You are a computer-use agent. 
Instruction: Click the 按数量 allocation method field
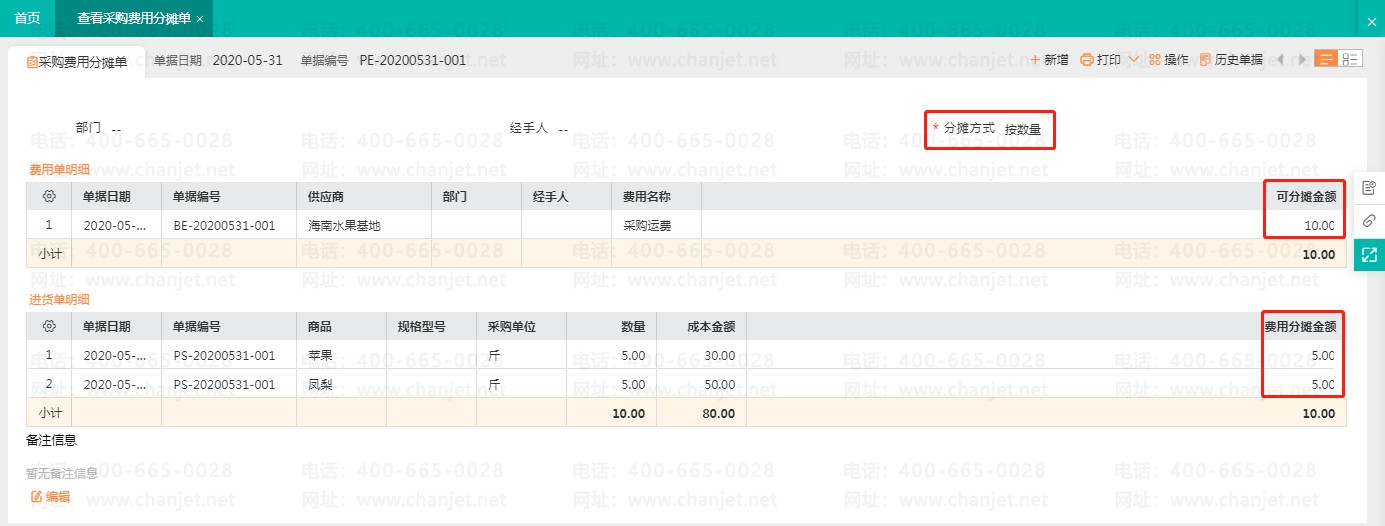click(1022, 129)
